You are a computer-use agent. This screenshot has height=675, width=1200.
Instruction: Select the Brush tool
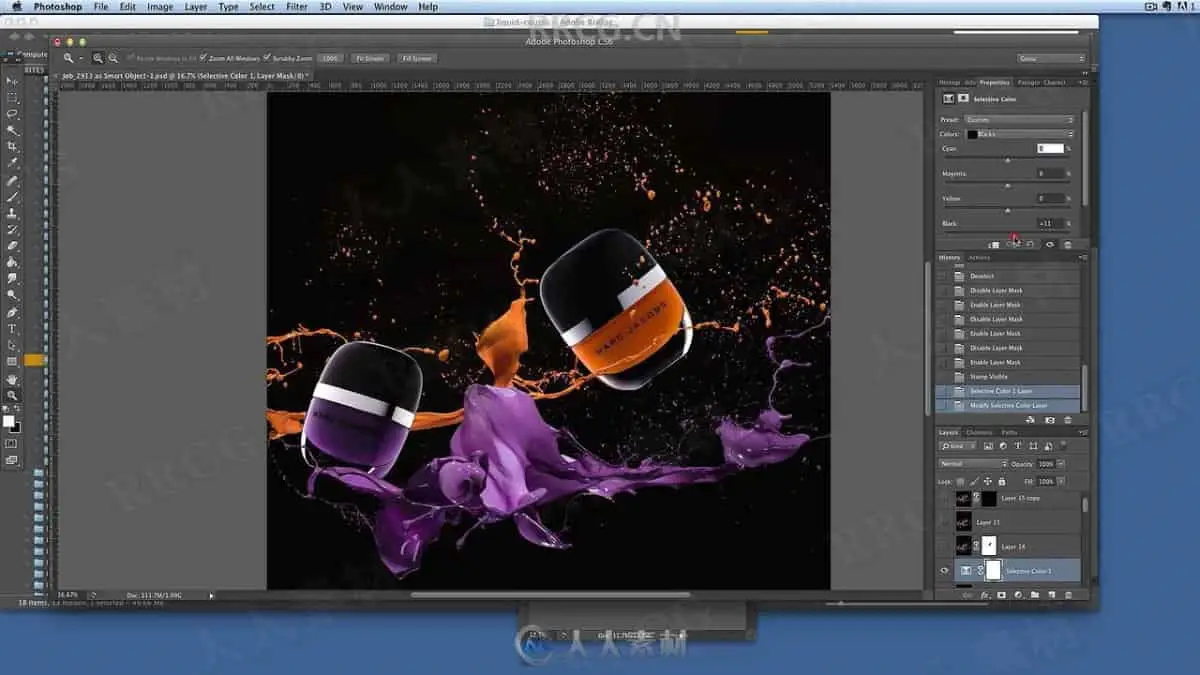[12, 197]
